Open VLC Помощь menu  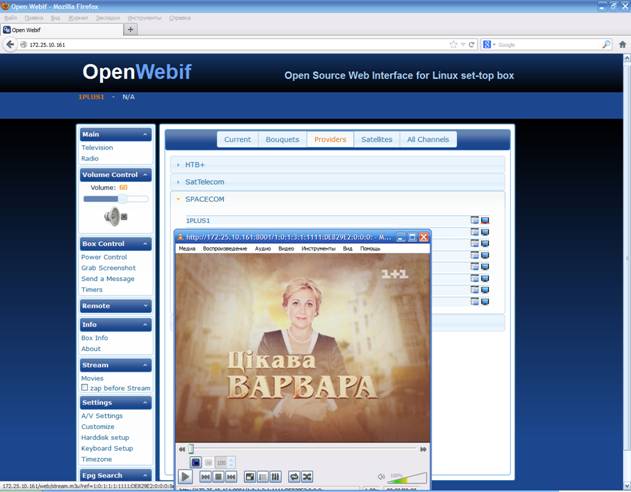point(370,249)
